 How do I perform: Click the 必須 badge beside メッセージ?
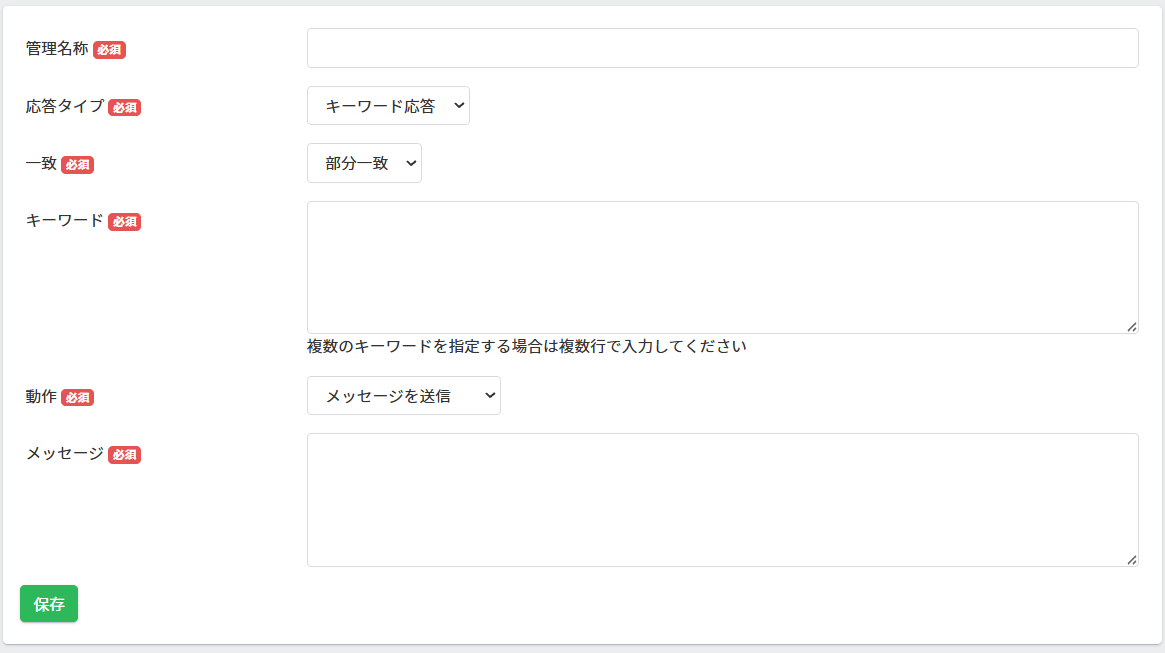(124, 455)
